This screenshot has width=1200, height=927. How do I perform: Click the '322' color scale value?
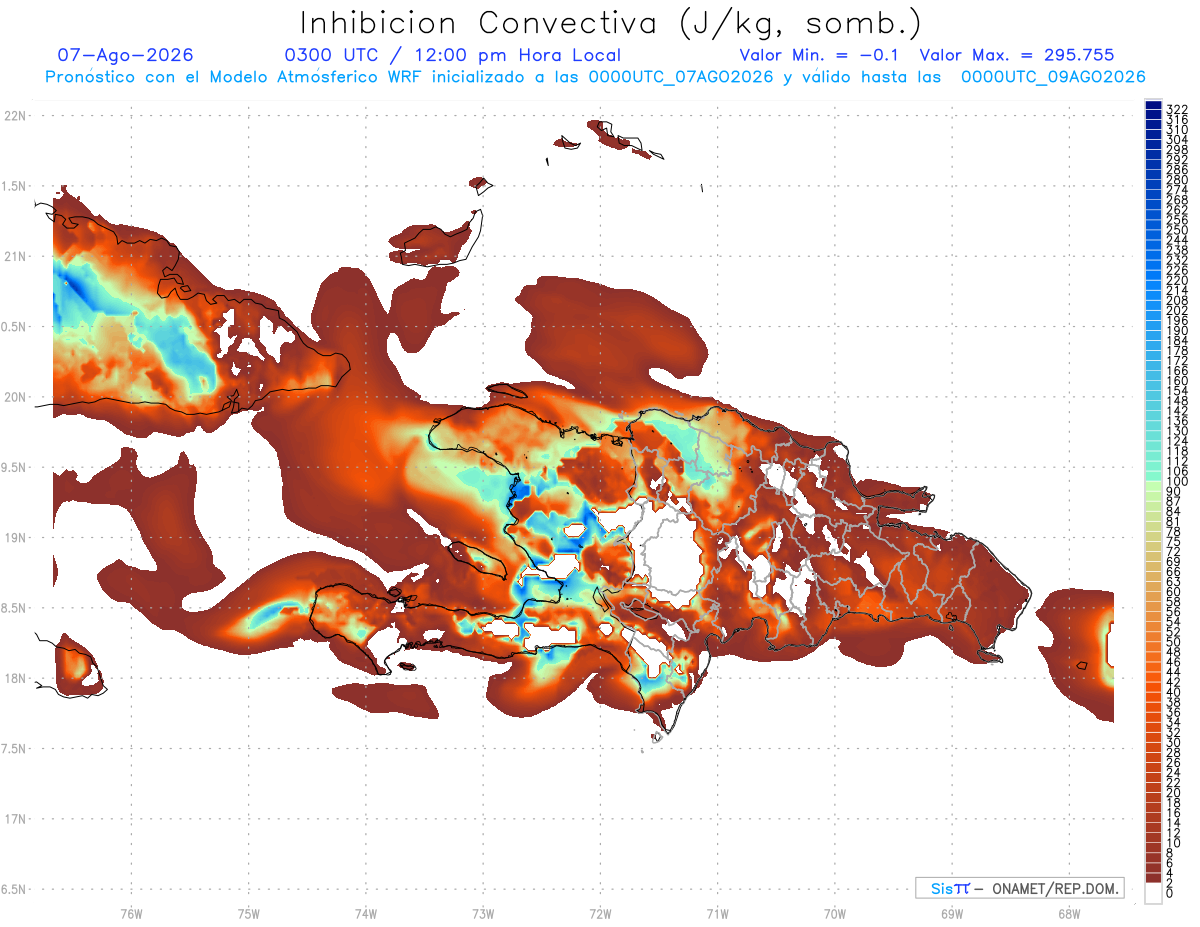pyautogui.click(x=1176, y=109)
